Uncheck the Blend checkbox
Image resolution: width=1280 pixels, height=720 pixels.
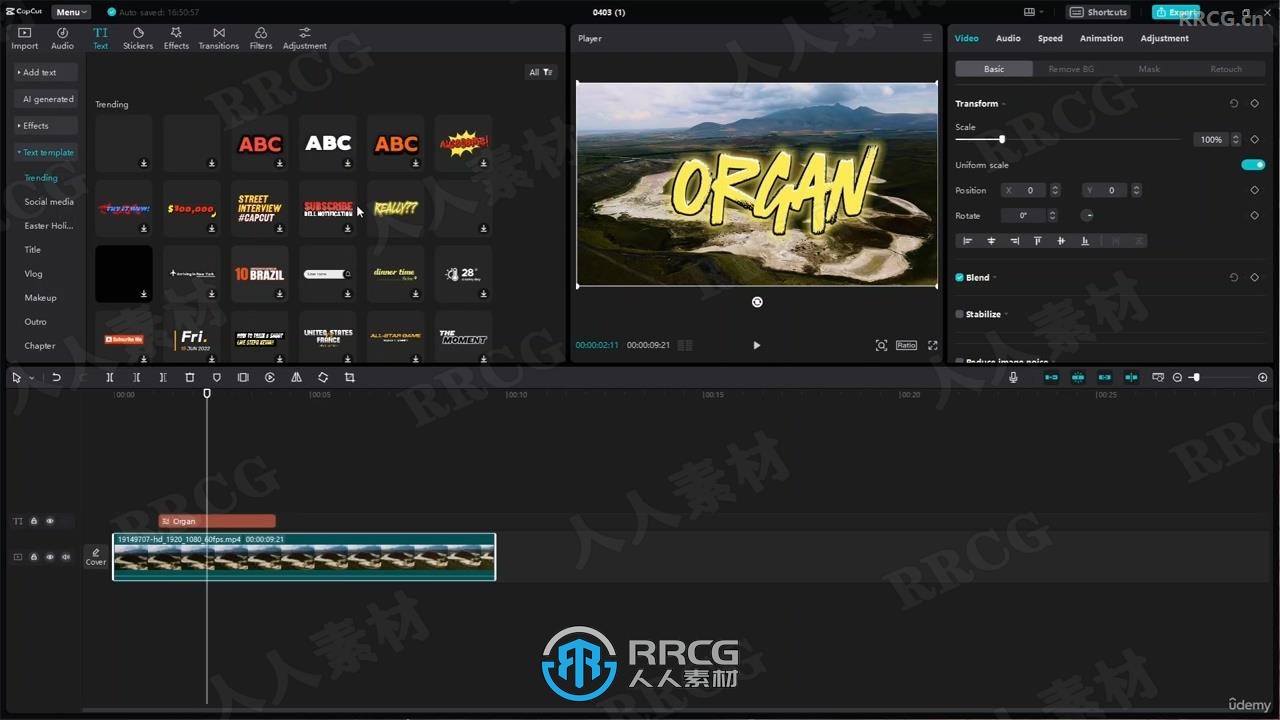[x=960, y=277]
